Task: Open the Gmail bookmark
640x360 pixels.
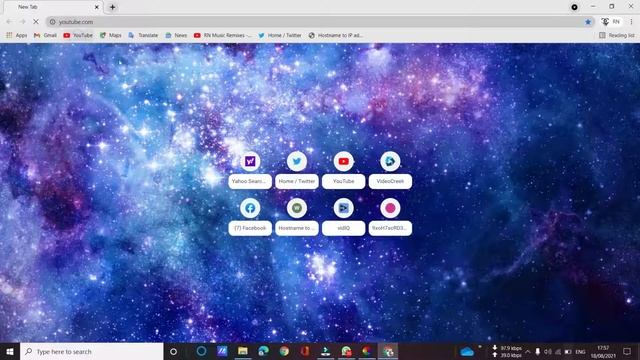Action: [46, 36]
